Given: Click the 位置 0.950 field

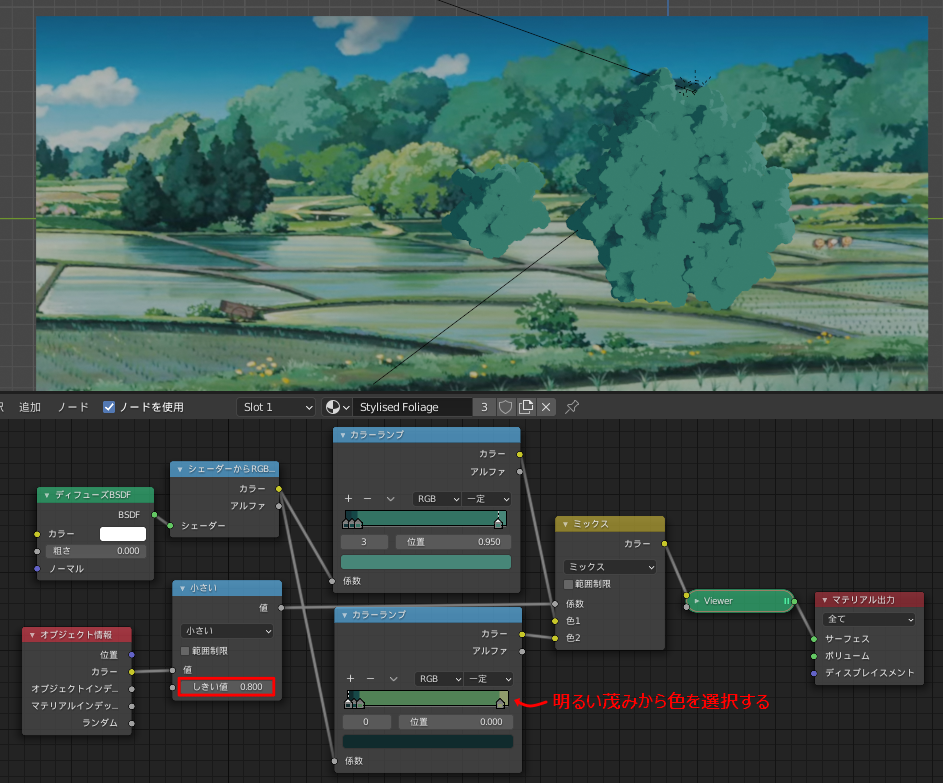Looking at the screenshot, I should tap(453, 542).
